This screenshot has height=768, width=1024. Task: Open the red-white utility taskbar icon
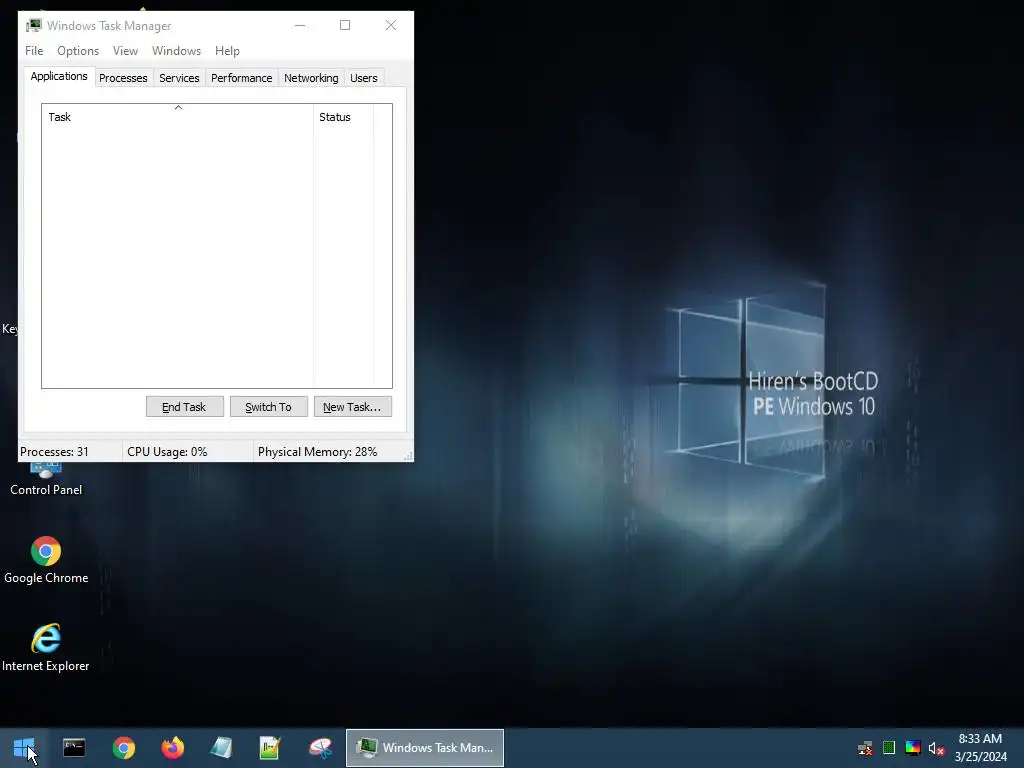[x=320, y=748]
